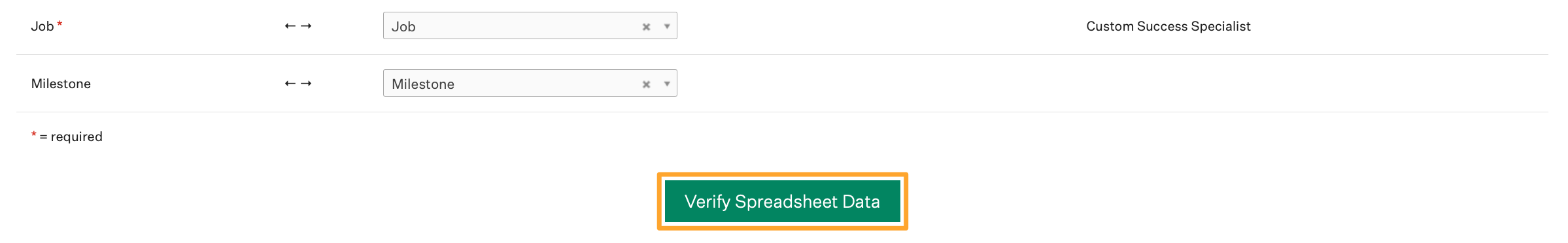
Task: Open the Milestone select box
Action: 530,83
